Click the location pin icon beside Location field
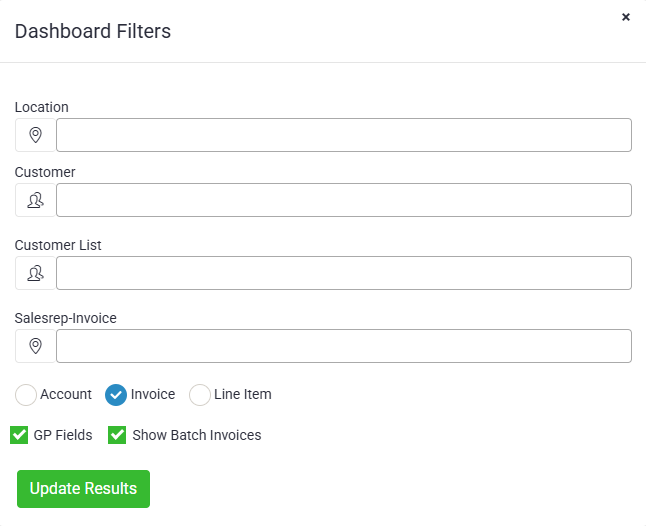The height and width of the screenshot is (526, 646). point(35,135)
